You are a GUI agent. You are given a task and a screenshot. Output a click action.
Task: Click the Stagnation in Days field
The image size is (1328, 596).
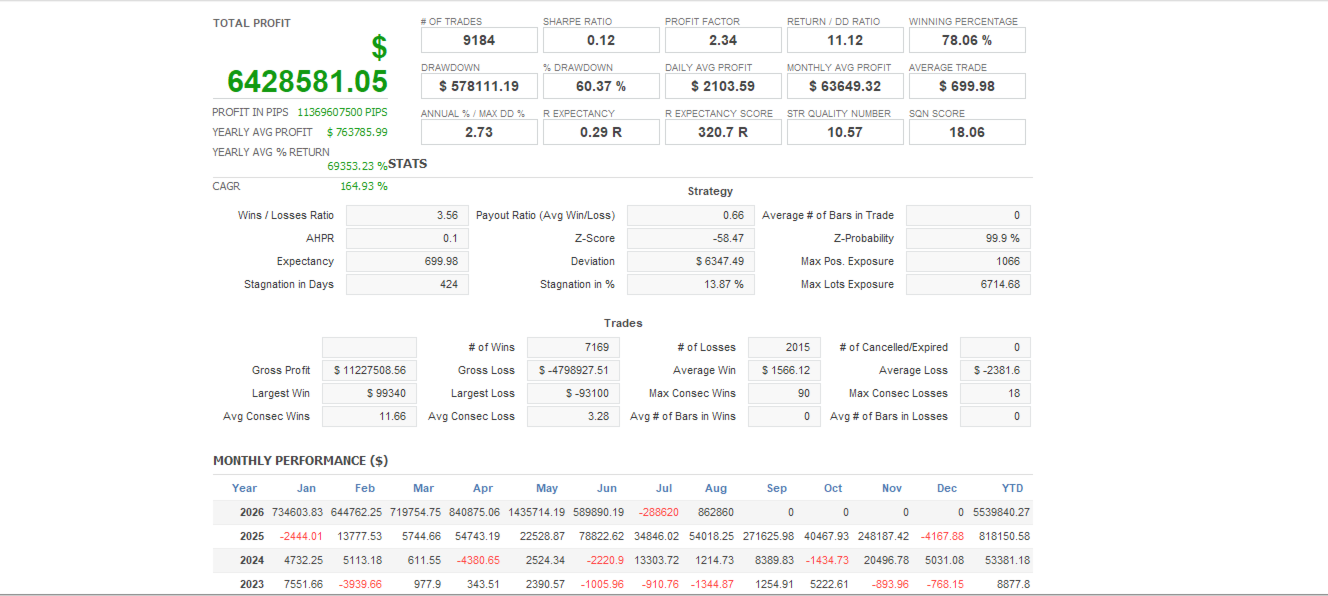pos(407,284)
